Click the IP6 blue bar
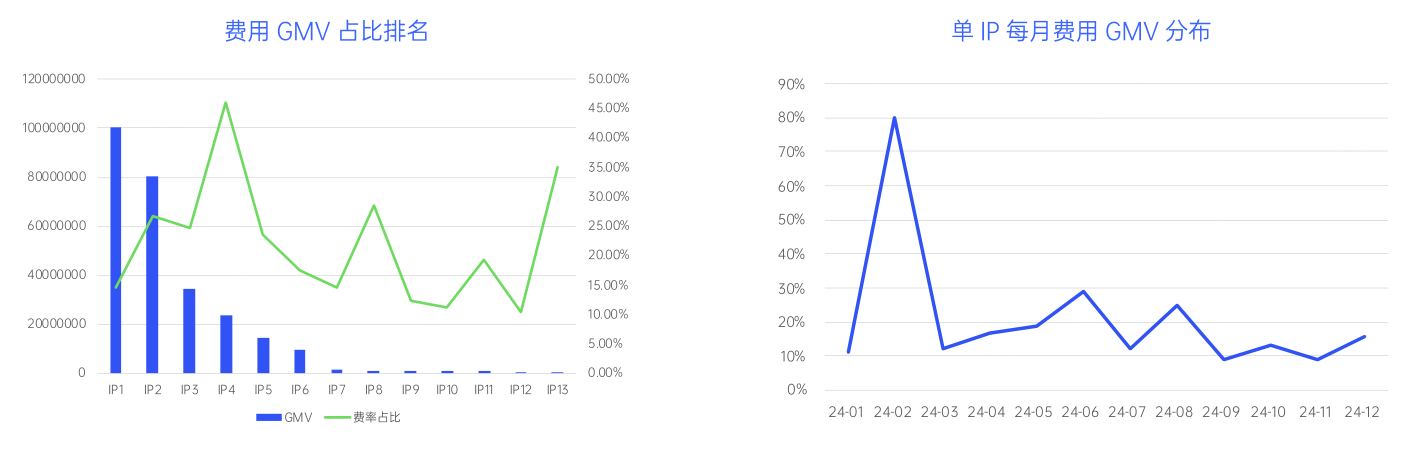The width and height of the screenshot is (1413, 456). pos(299,361)
